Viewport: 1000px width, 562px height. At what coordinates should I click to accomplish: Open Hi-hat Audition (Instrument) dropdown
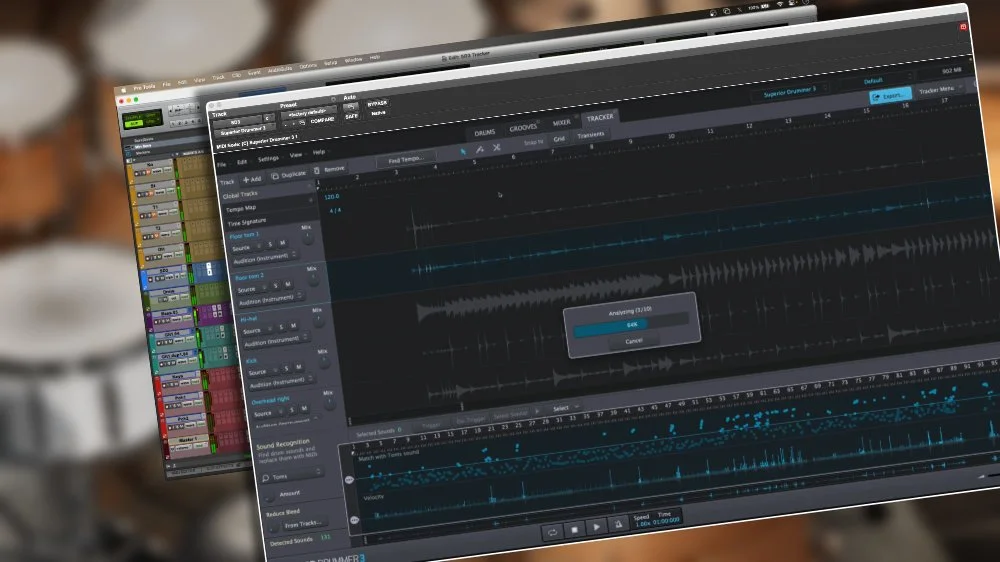coord(275,341)
